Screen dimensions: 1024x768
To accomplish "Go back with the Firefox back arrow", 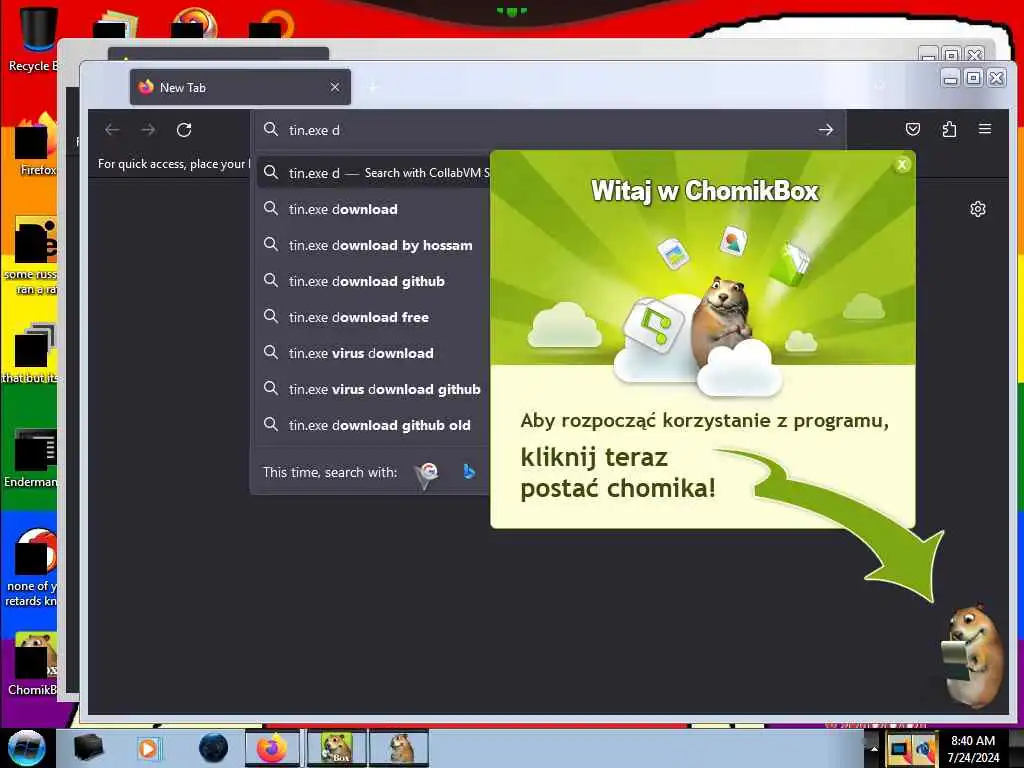I will coord(112,130).
